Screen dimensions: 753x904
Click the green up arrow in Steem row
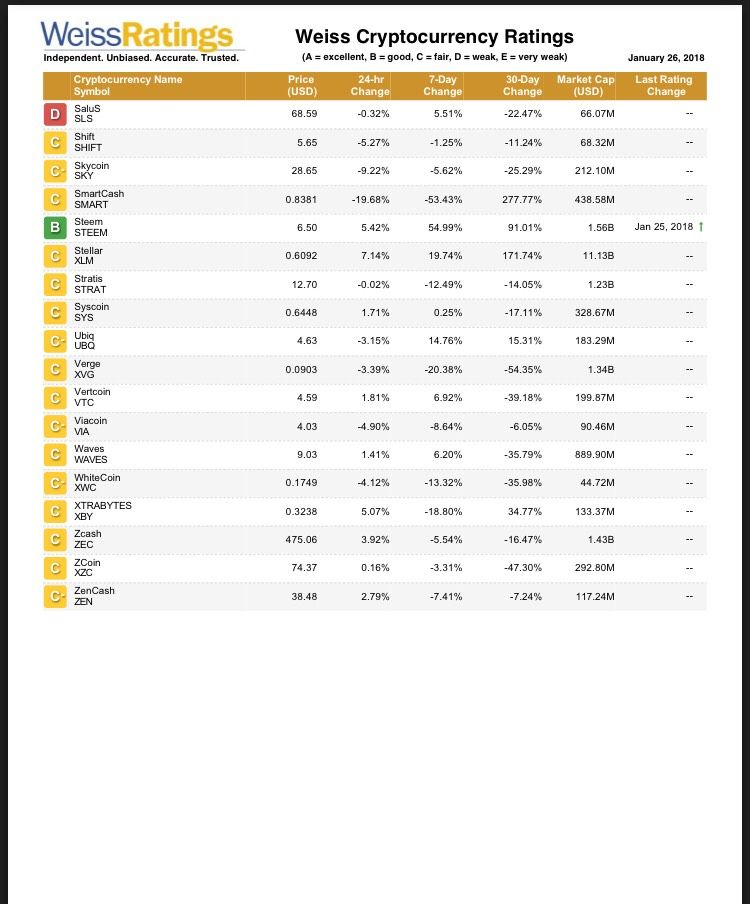tap(702, 227)
